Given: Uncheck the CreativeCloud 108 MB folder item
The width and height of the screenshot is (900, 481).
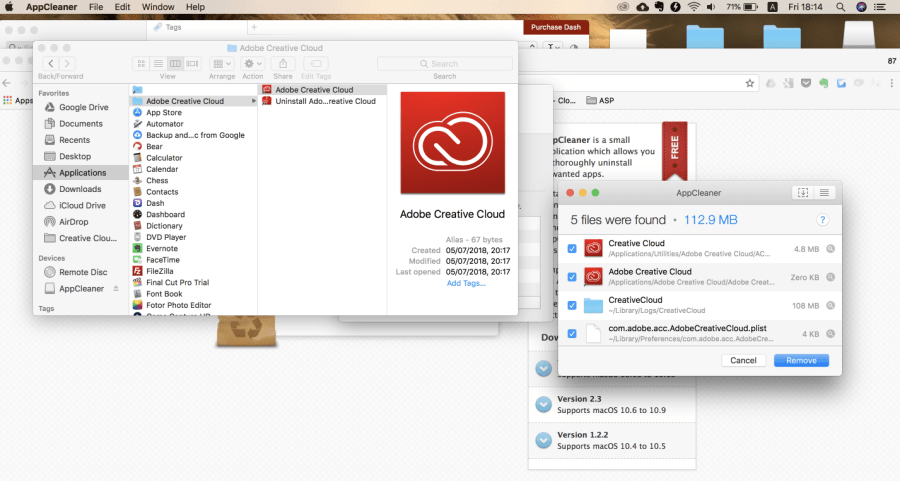Looking at the screenshot, I should click(572, 305).
